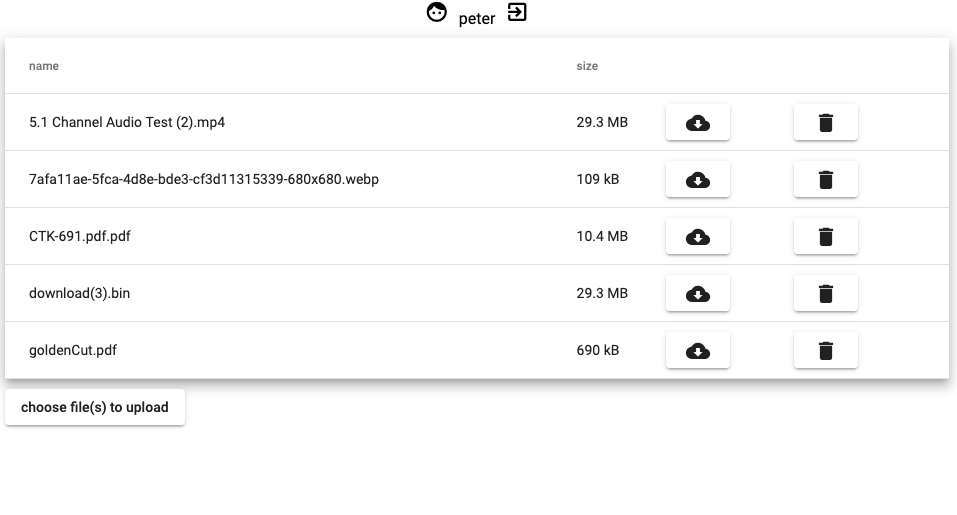Download CTK-691.pdf.pdf
The image size is (957, 515).
tap(697, 237)
